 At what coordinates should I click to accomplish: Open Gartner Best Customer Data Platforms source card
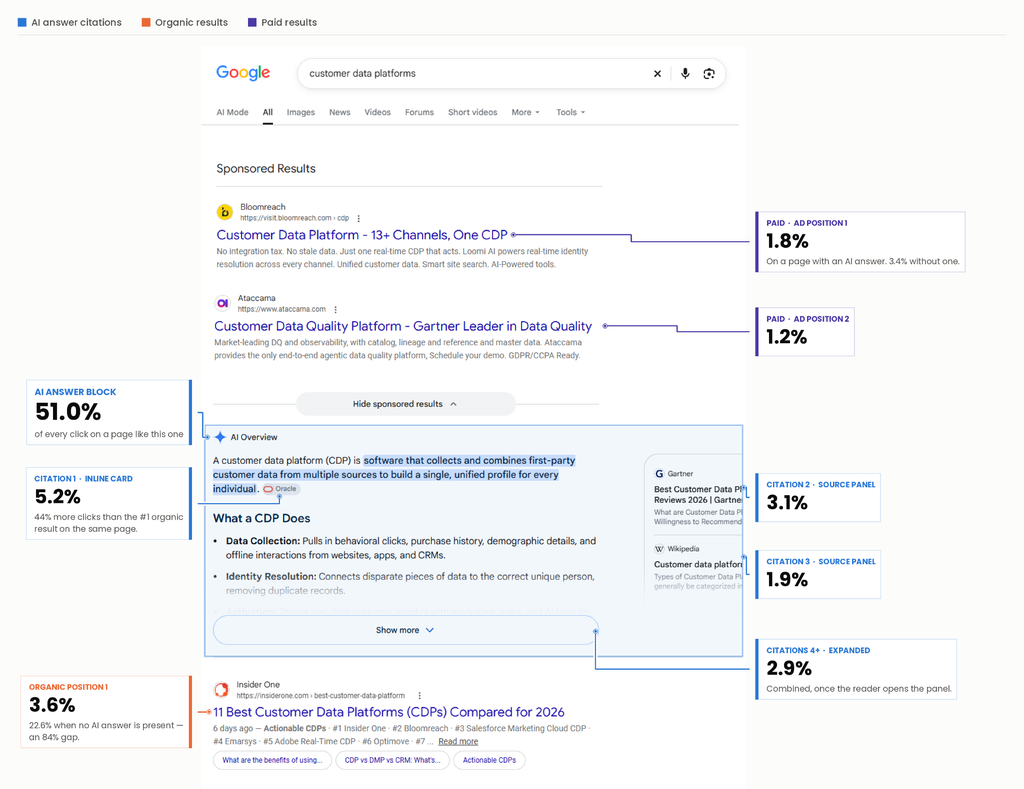[x=698, y=494]
